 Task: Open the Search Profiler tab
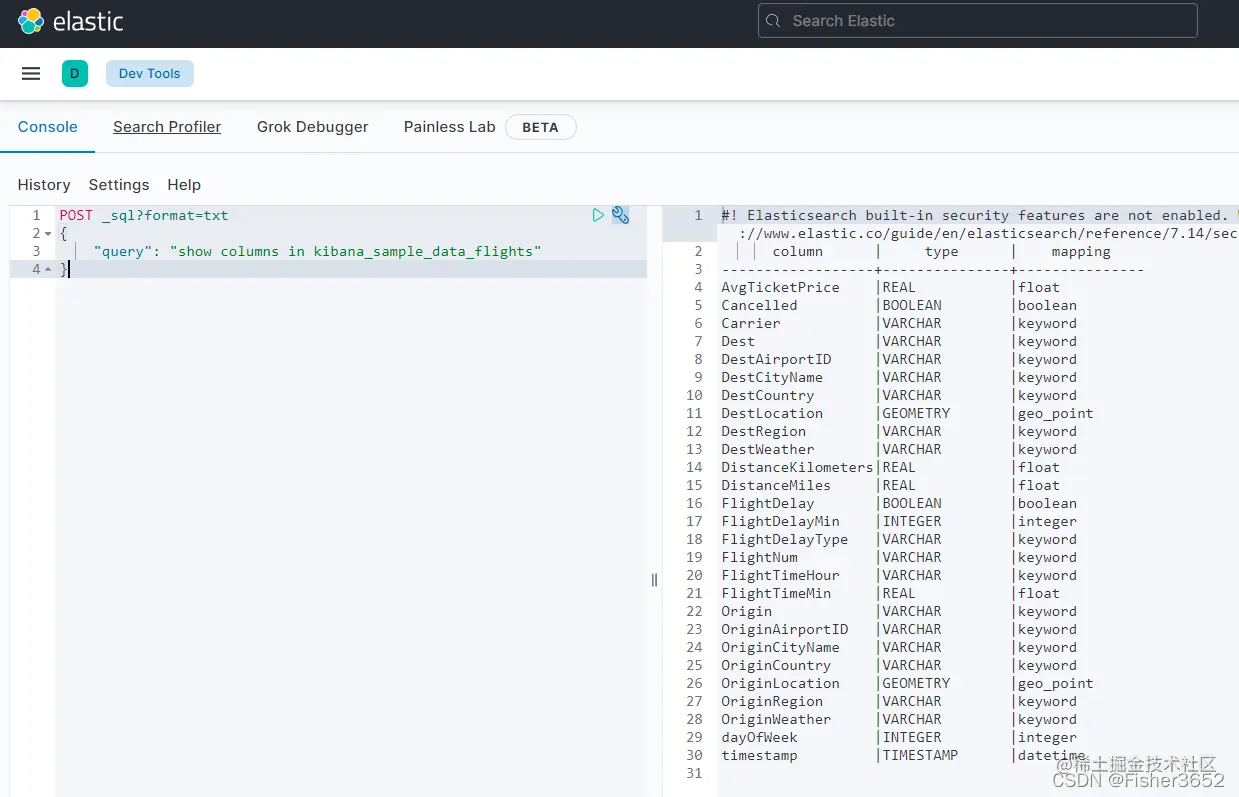tap(167, 127)
